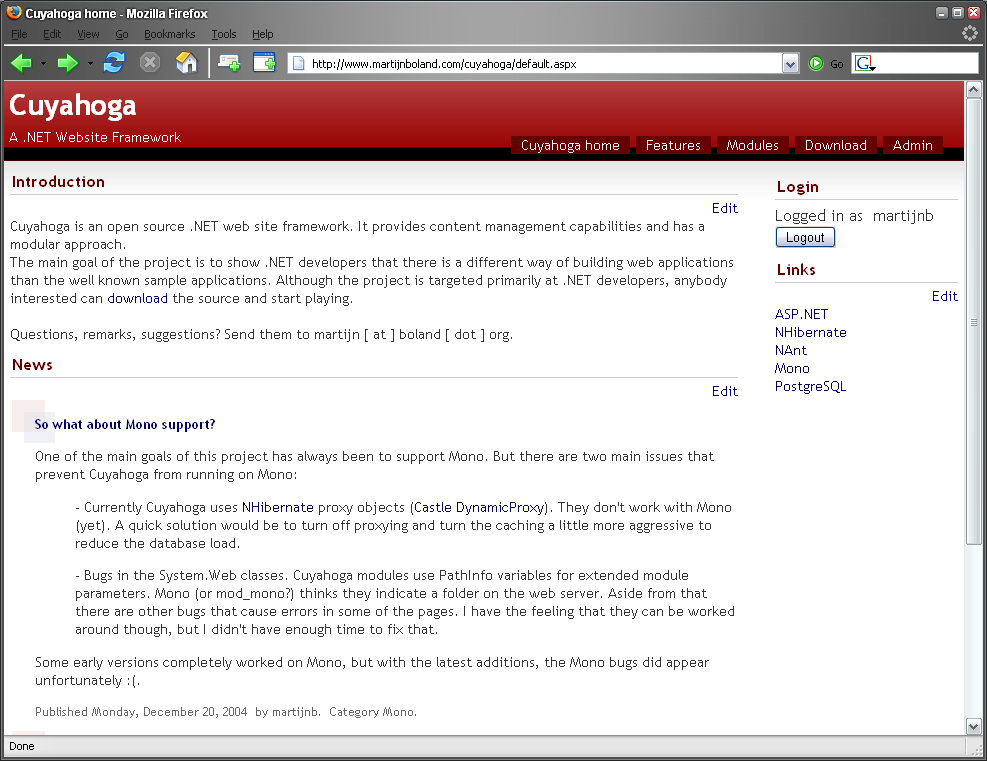Reload the page with the Refresh icon

point(114,63)
